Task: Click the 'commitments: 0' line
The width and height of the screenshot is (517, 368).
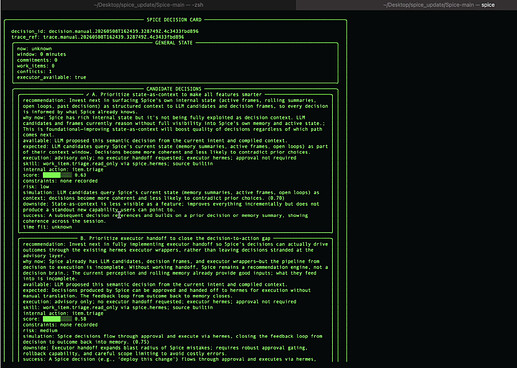Action: click(37, 60)
